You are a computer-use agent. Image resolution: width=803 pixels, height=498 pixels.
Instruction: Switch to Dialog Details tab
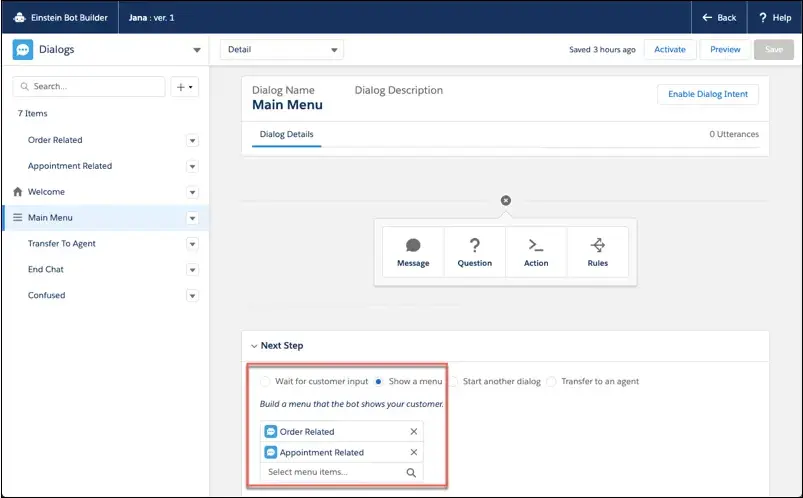tap(286, 134)
